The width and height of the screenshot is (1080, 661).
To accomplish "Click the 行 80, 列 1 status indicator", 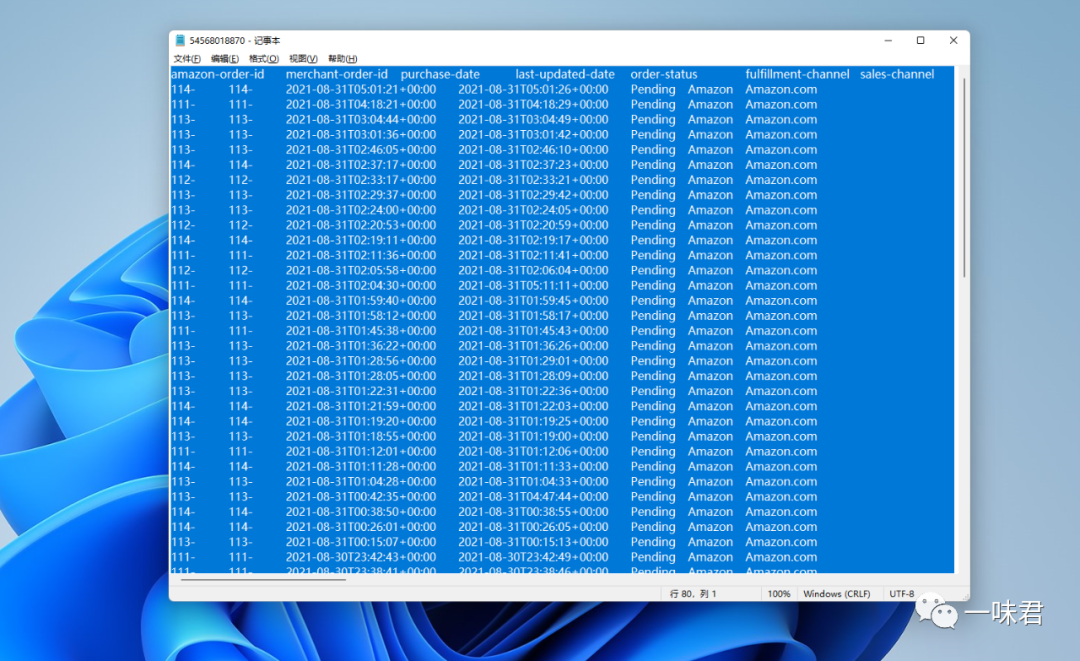I will click(693, 594).
